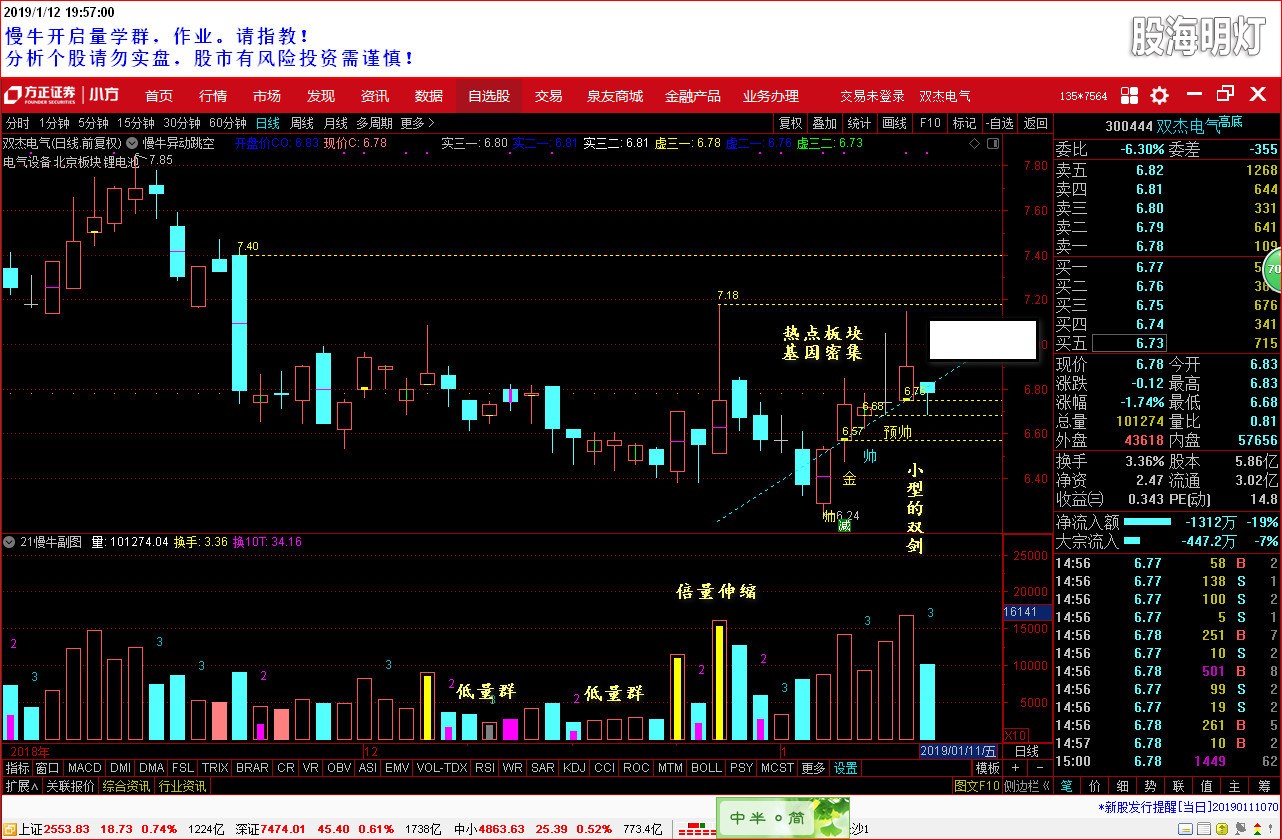Click the 交易未登录 login link

(x=872, y=96)
